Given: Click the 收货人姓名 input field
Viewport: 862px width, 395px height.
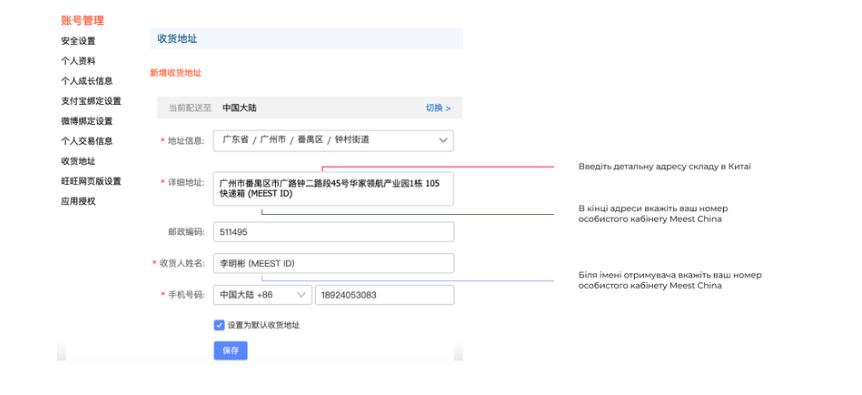Looking at the screenshot, I should [334, 263].
